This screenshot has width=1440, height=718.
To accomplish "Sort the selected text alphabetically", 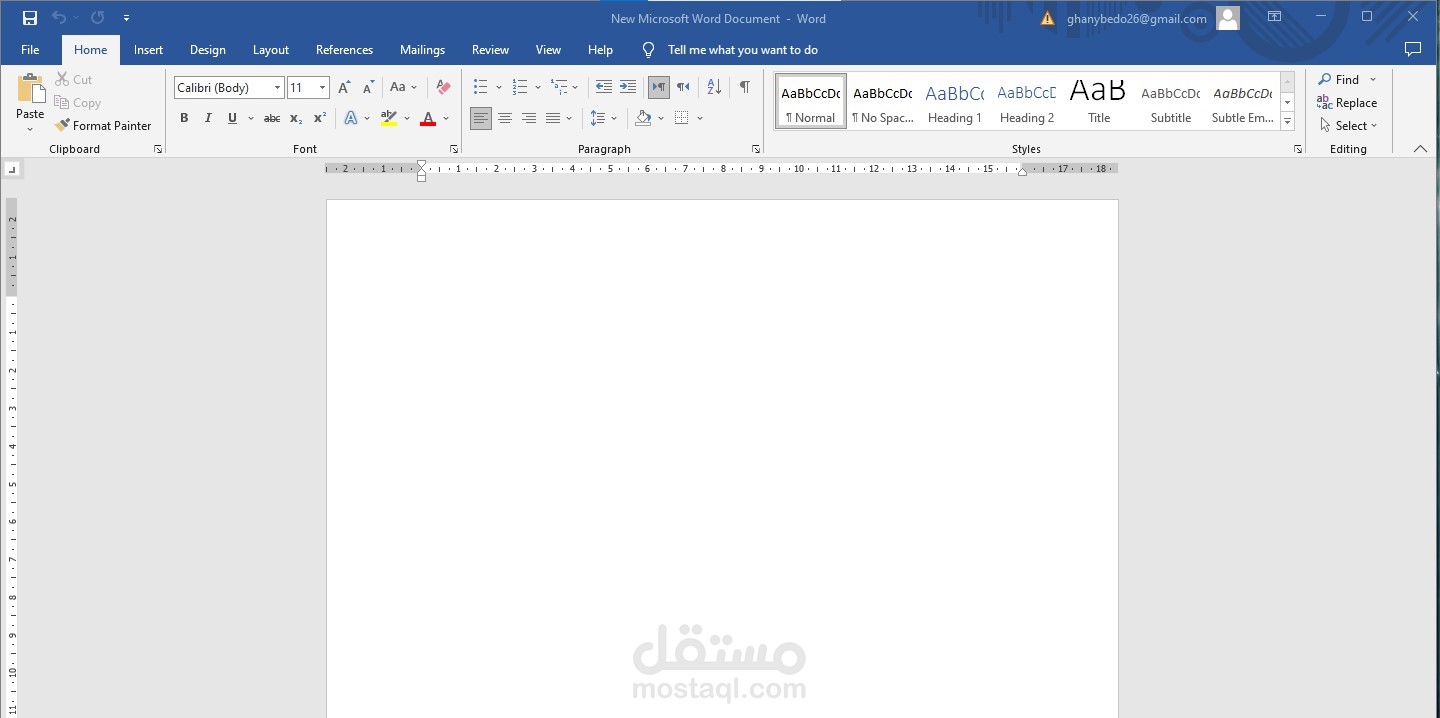I will (x=714, y=87).
